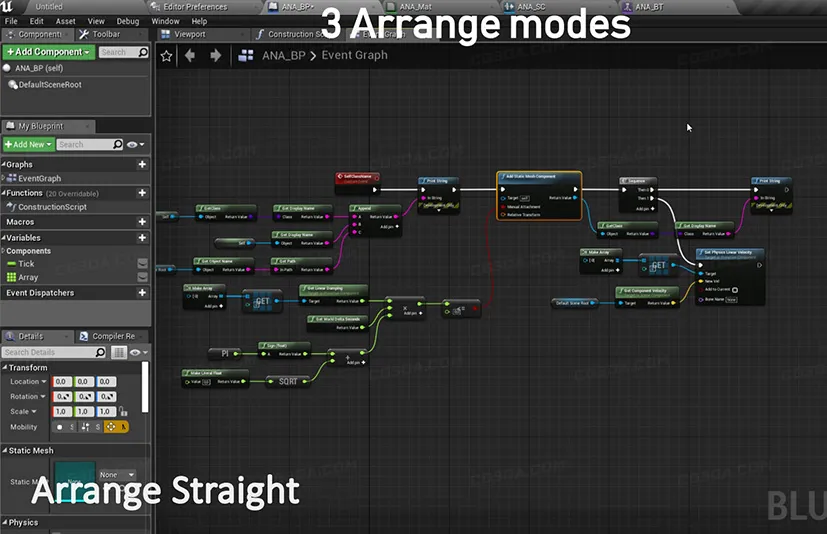This screenshot has height=534, width=827.
Task: Open the Add Component dropdown
Action: pos(47,52)
